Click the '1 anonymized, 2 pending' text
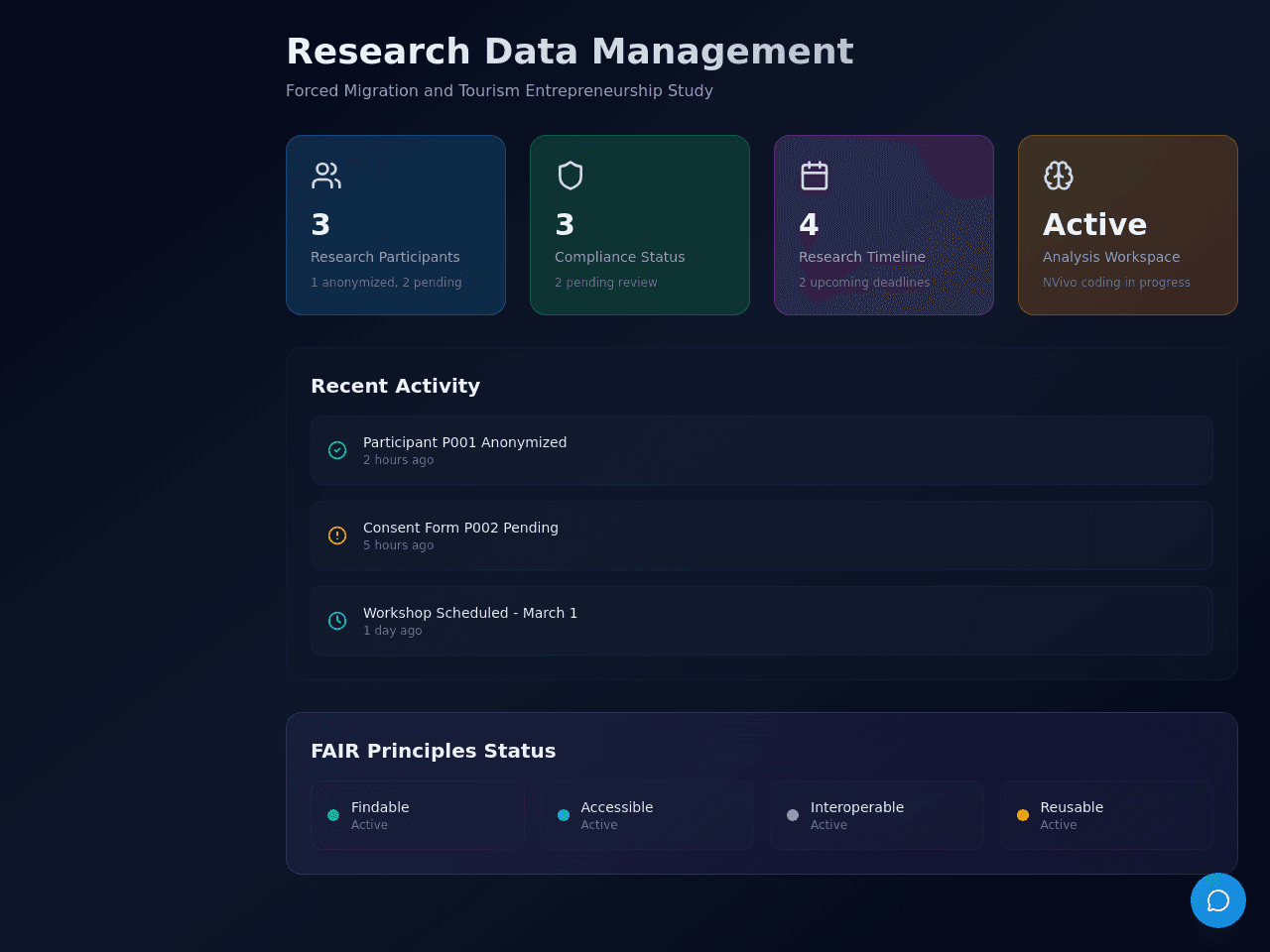Image resolution: width=1270 pixels, height=952 pixels. tap(386, 283)
